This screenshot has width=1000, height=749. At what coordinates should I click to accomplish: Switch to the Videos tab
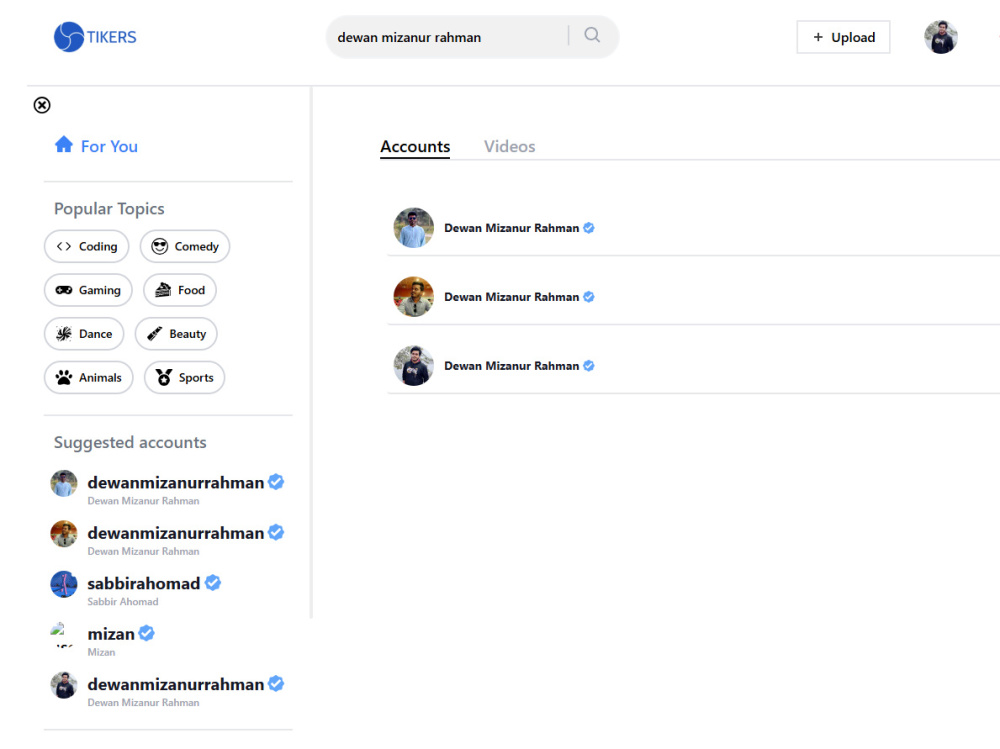[510, 147]
